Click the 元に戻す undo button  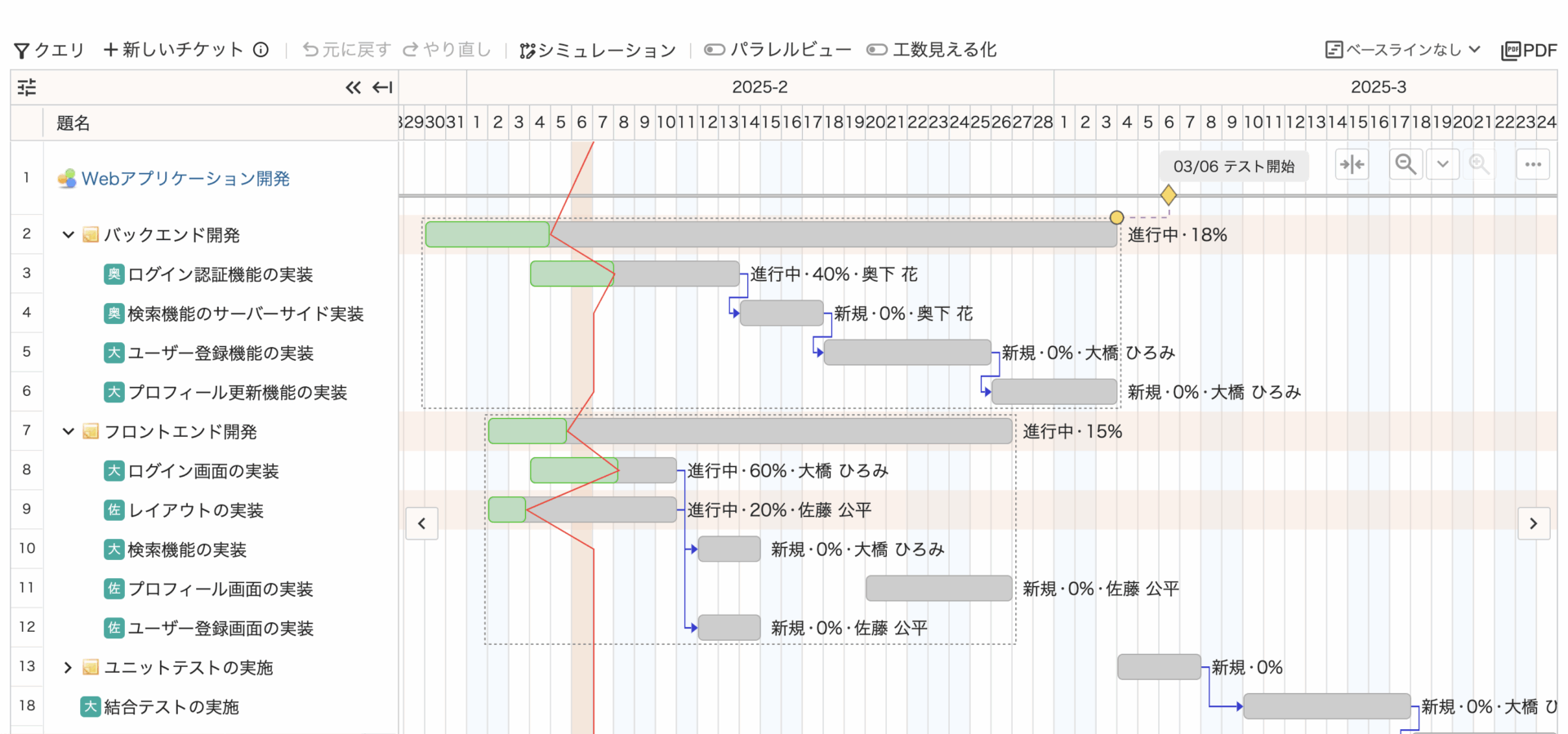point(347,50)
